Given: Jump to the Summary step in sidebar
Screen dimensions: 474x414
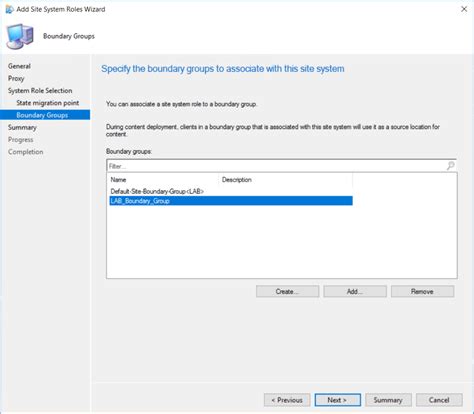Looking at the screenshot, I should tap(22, 127).
